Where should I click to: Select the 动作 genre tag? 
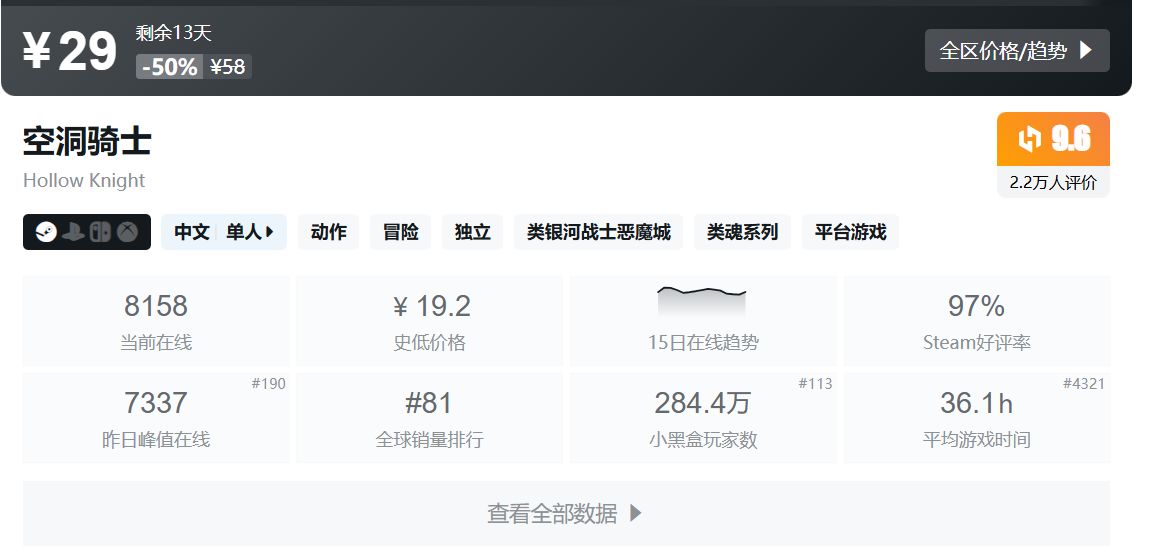click(x=329, y=232)
